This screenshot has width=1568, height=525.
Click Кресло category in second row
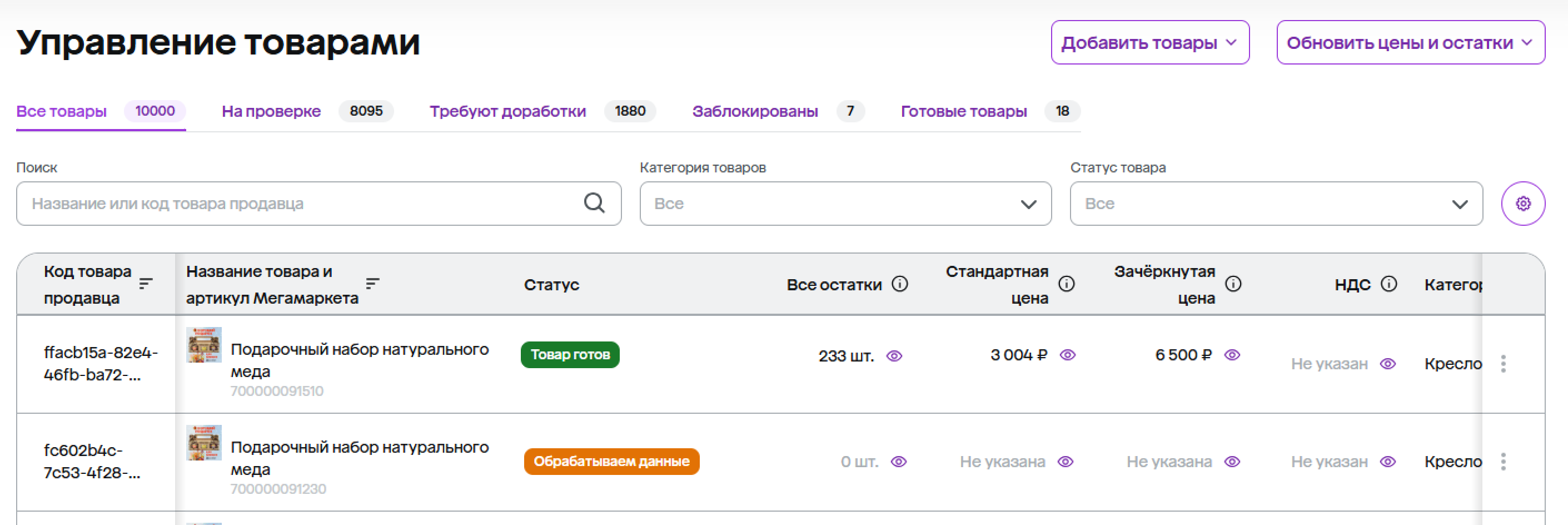click(1452, 462)
